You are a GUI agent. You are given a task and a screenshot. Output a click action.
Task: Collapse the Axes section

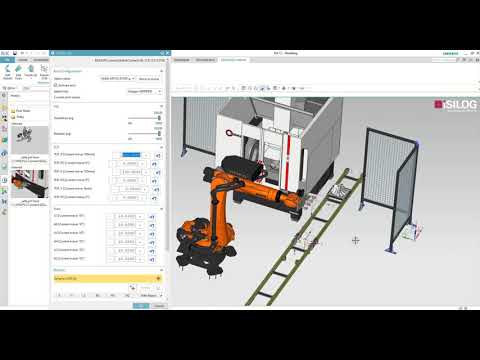[x=162, y=209]
